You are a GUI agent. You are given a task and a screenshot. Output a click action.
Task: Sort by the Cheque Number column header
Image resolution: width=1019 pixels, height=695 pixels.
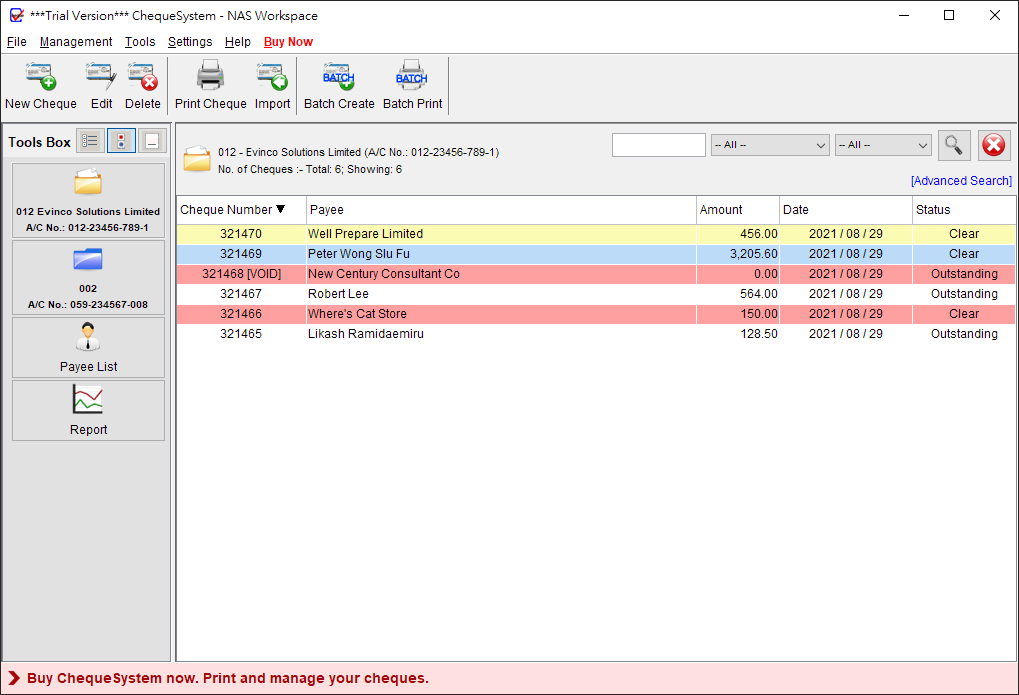(241, 210)
